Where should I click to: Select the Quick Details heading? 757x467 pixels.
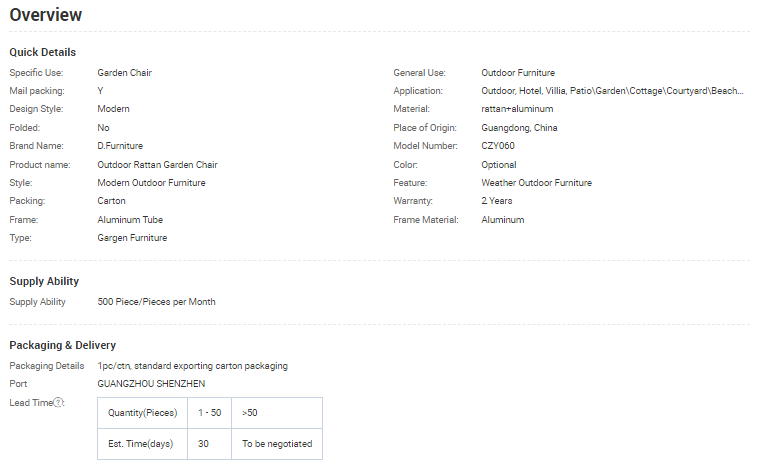tap(42, 52)
